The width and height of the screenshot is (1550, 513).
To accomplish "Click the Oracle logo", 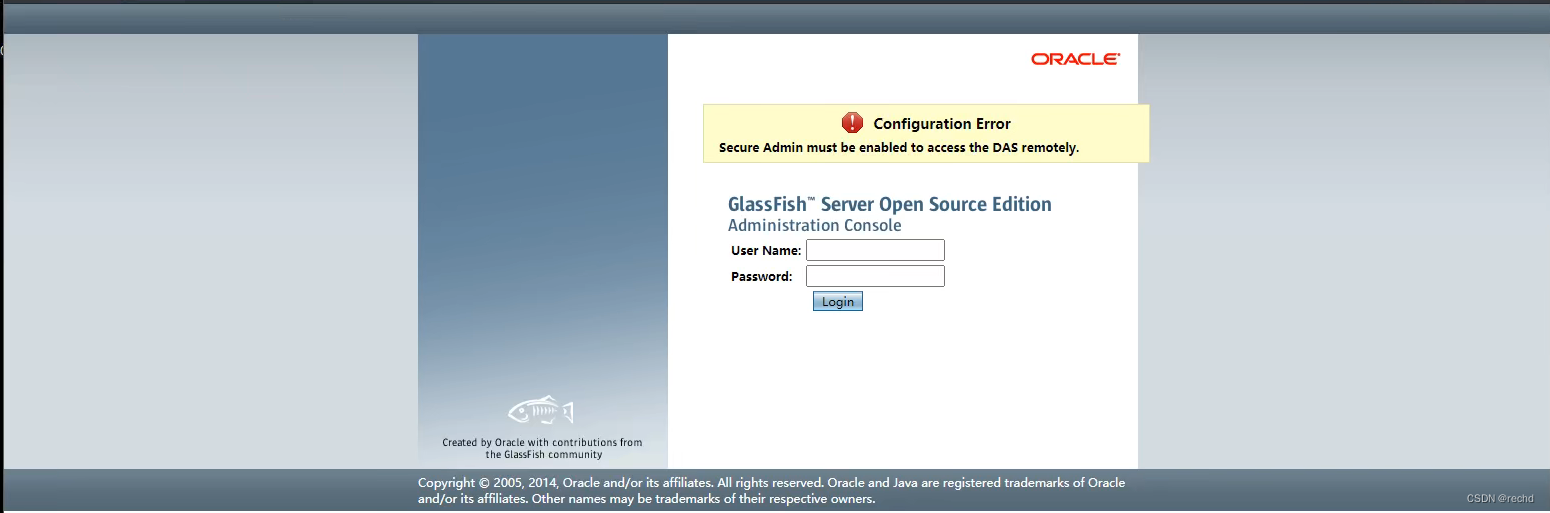I will (1075, 59).
